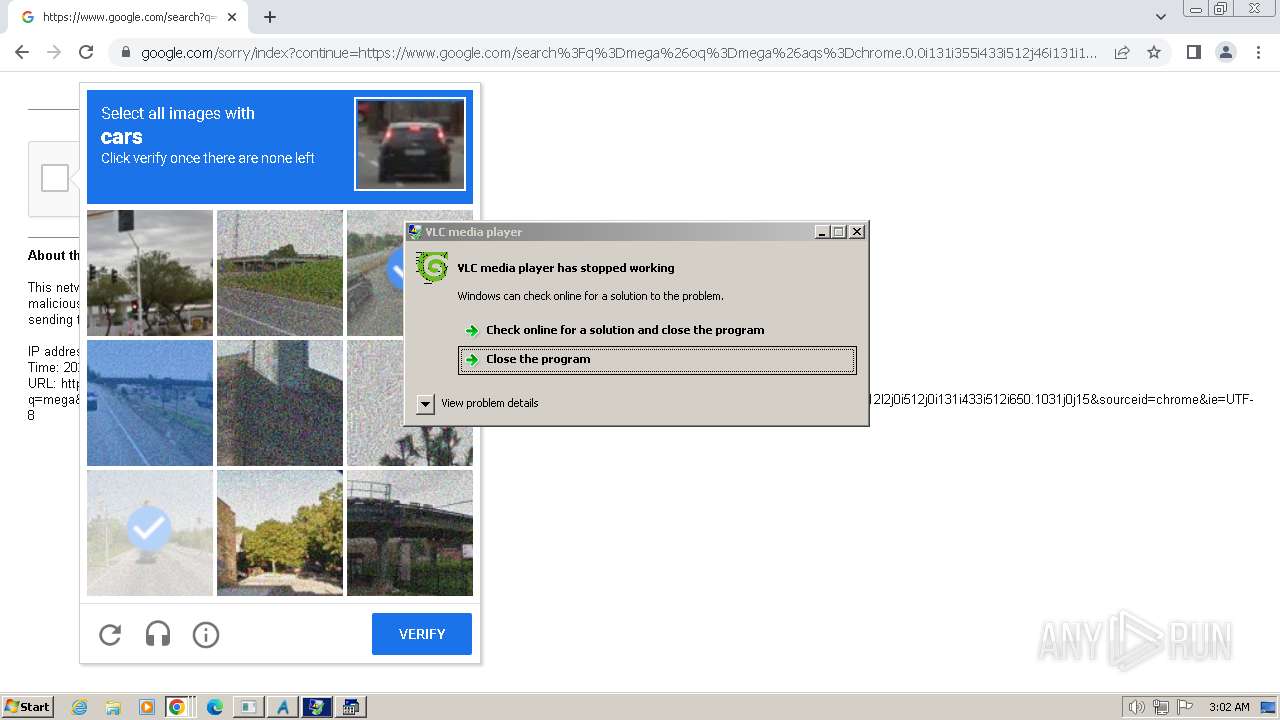Select the Google search tab
The height and width of the screenshot is (720, 1280).
coord(127,17)
